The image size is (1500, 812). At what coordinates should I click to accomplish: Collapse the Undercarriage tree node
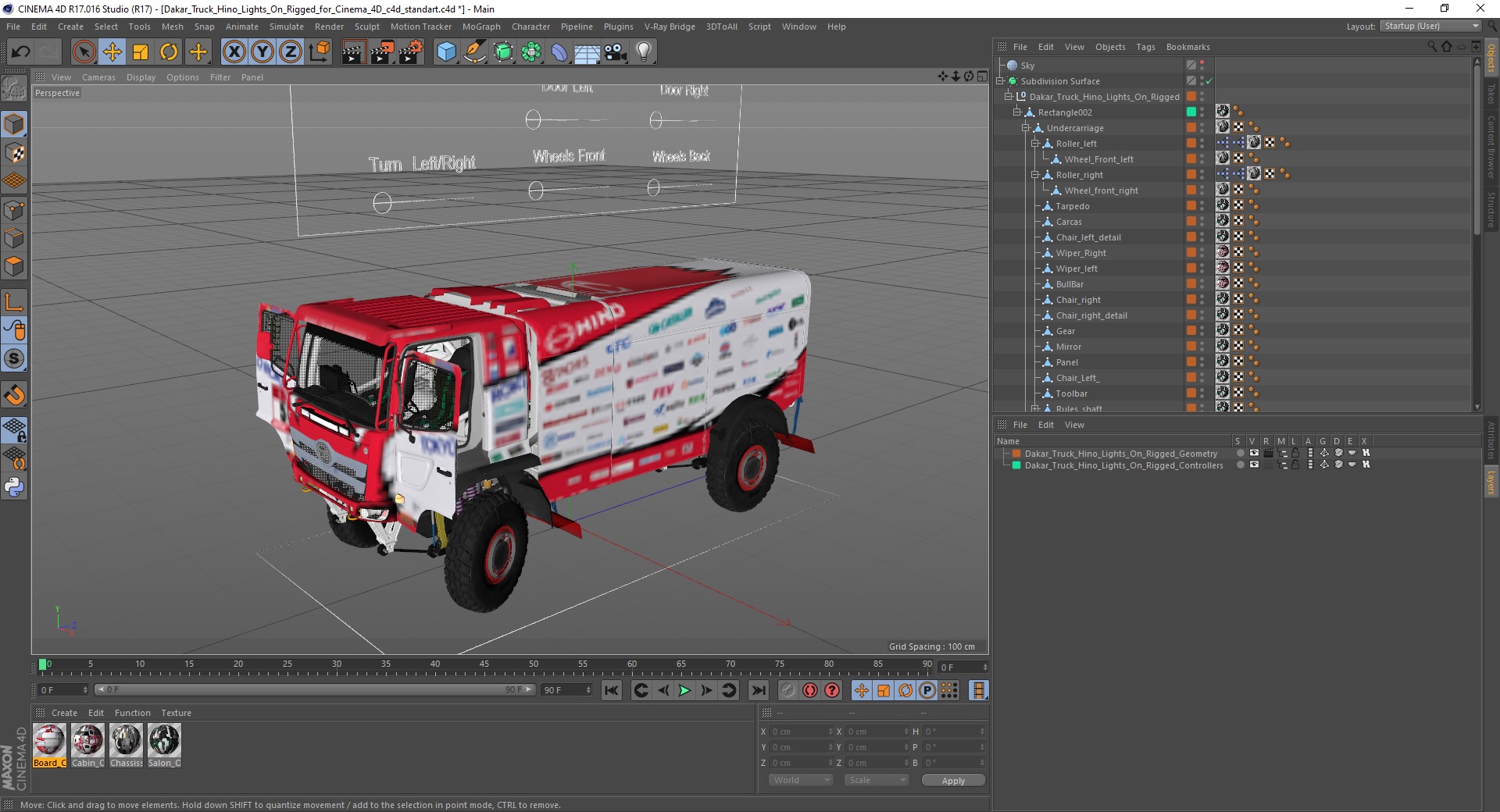tap(1026, 128)
